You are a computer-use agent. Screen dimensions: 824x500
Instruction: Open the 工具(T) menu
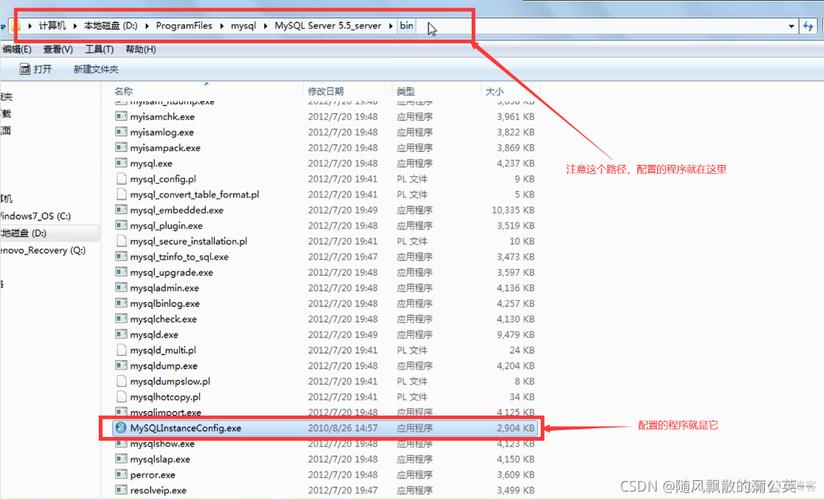pos(99,49)
